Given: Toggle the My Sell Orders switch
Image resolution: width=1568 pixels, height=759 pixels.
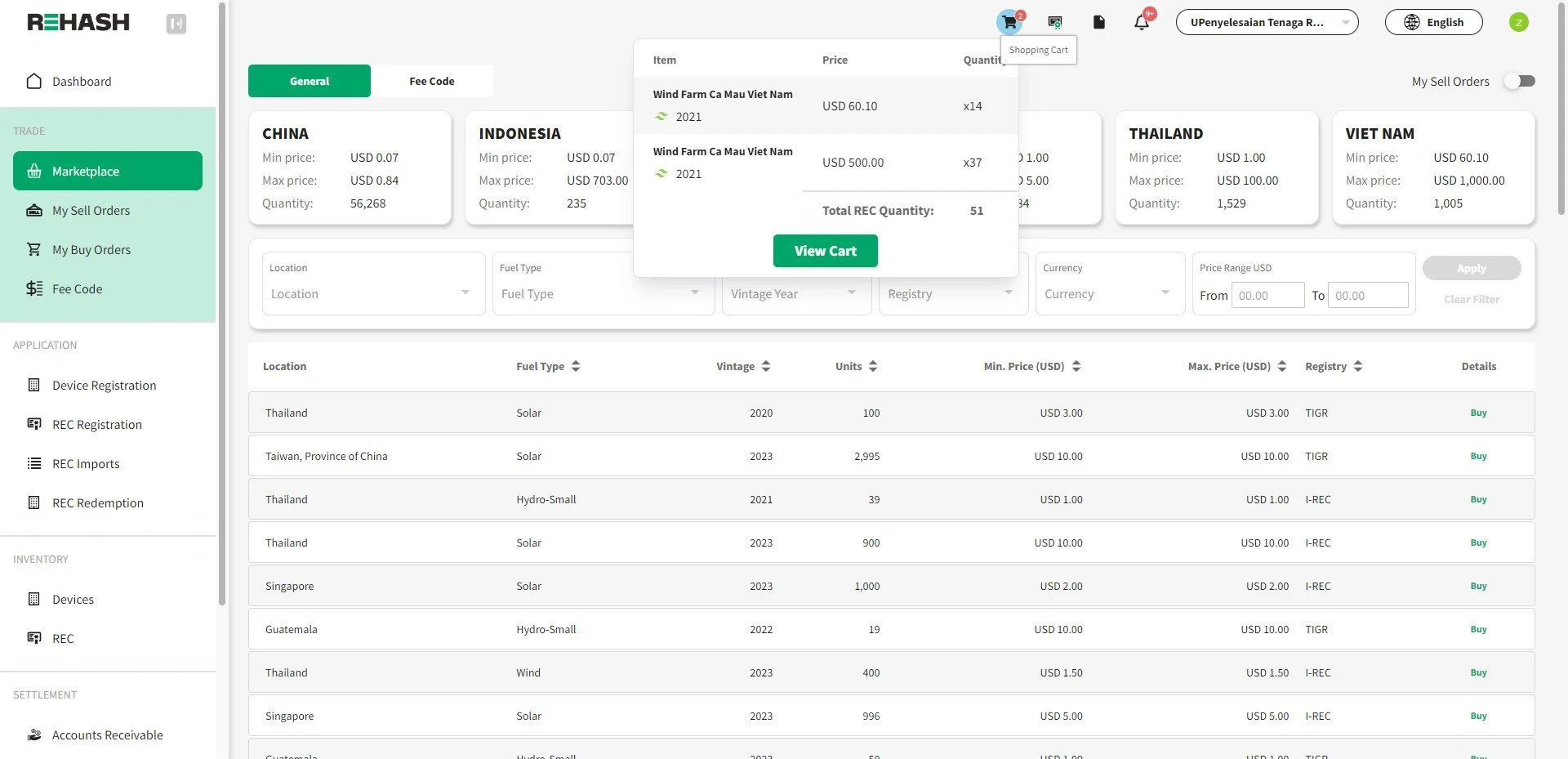Looking at the screenshot, I should (1520, 81).
